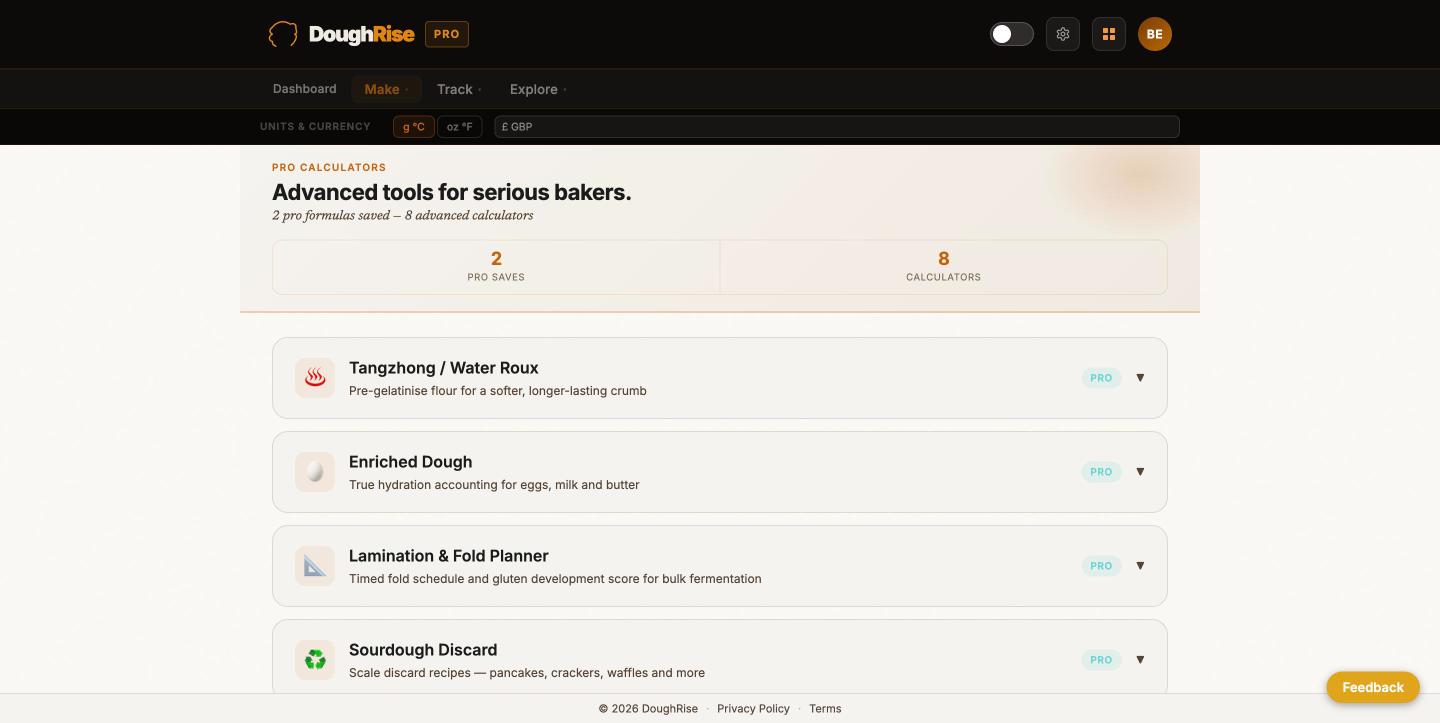Expand the Enriched Dough calculator arrow
Screen dimensions: 1440x723
1140,472
